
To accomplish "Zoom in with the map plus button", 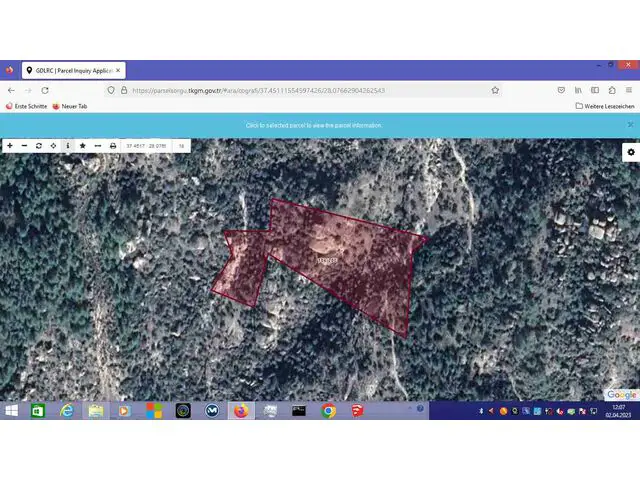I will [x=10, y=146].
